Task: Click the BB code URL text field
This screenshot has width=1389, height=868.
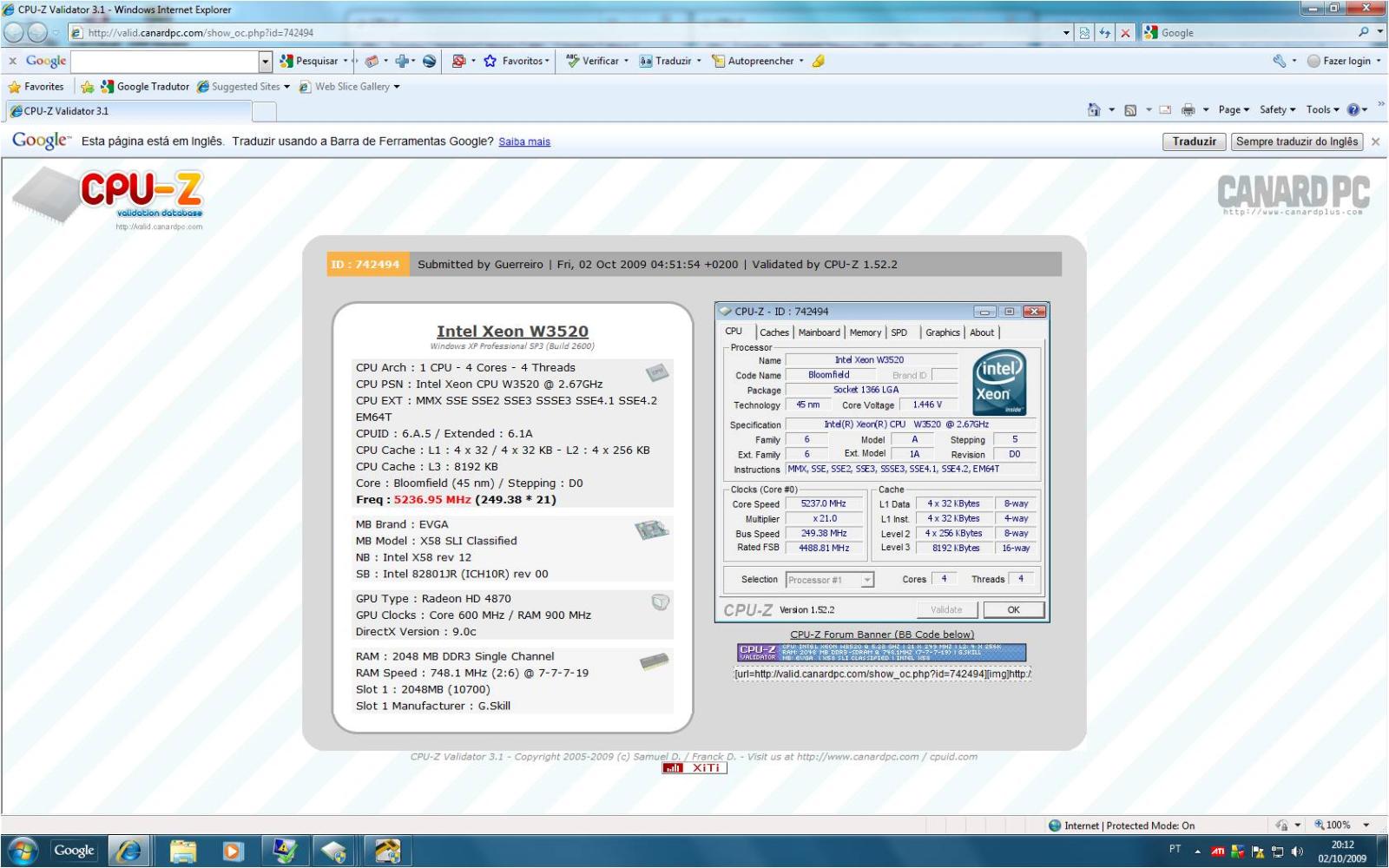Action: pyautogui.click(x=882, y=674)
